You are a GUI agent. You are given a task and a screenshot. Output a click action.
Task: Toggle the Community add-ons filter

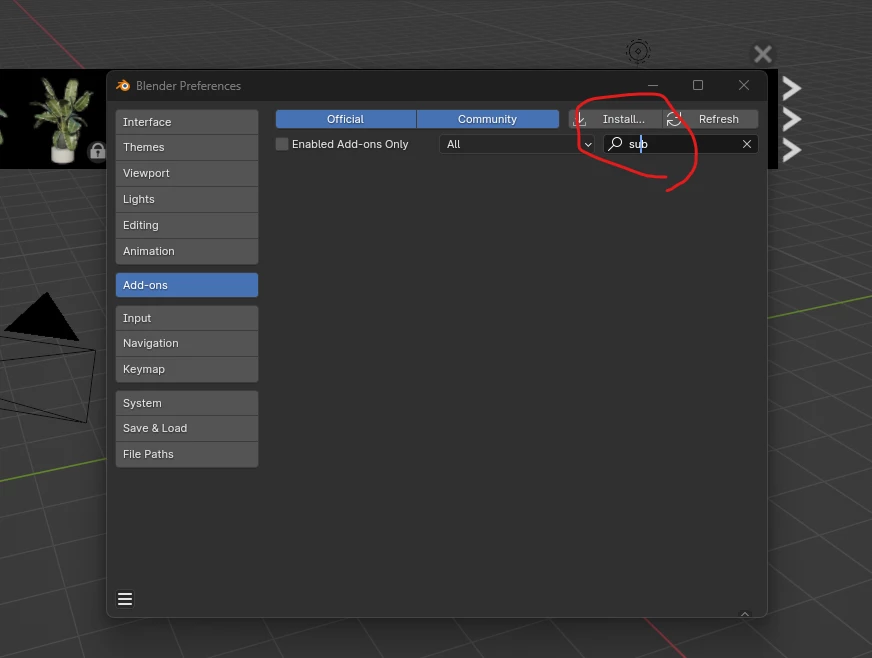[488, 119]
